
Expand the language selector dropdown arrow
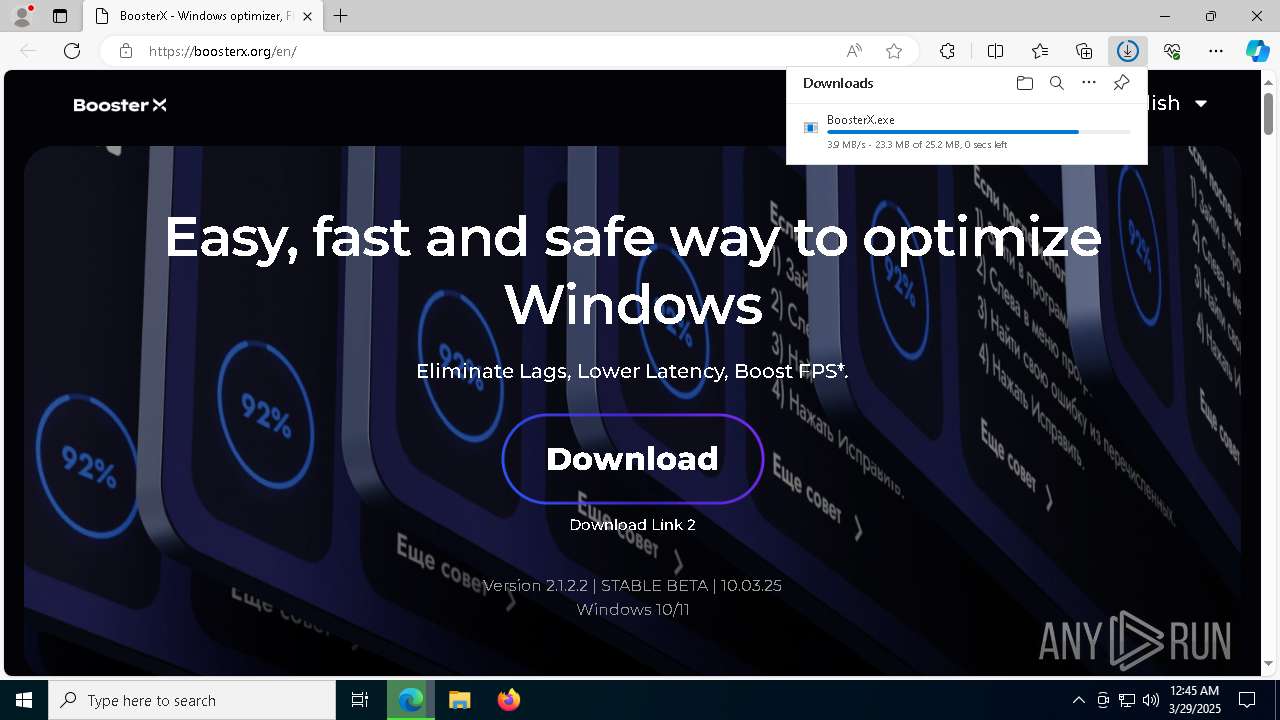point(1201,103)
